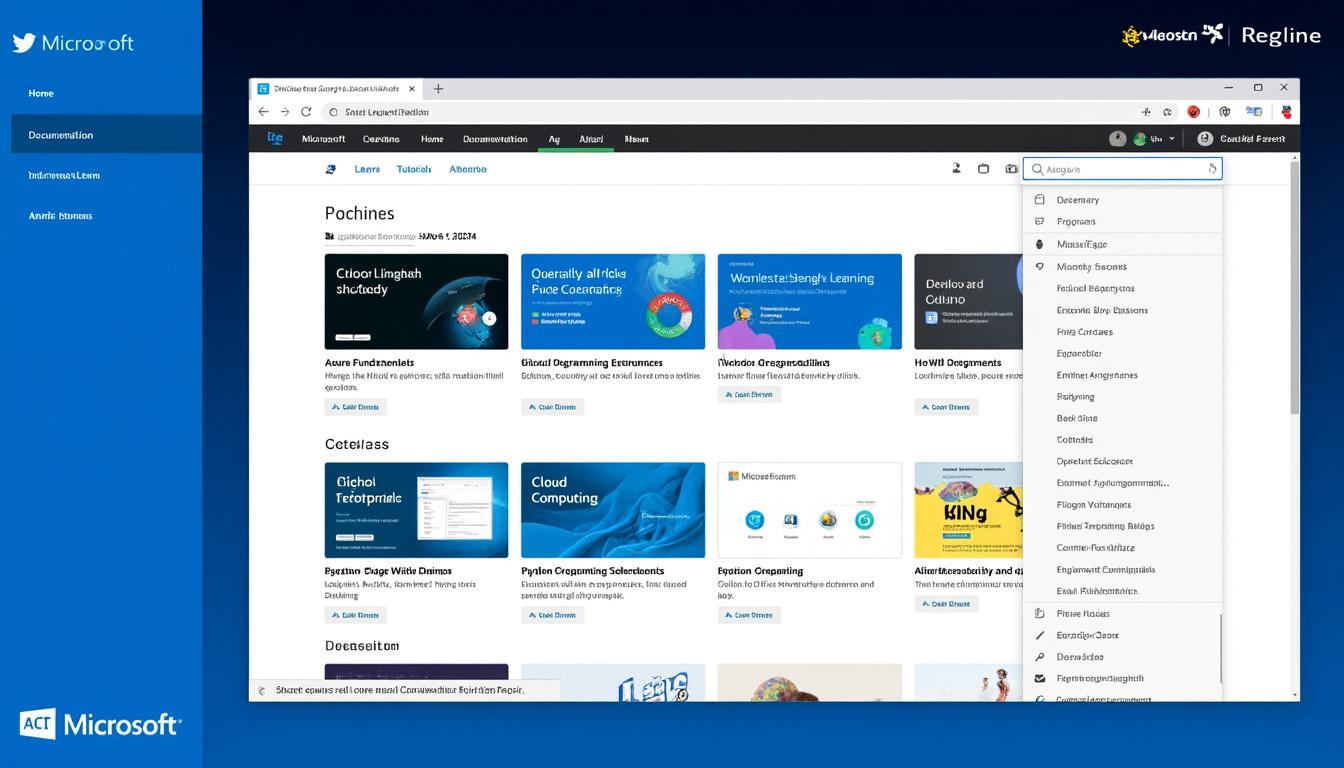Click the gray avatar icon in the dark navbar
1344x768 pixels.
[x=1118, y=139]
